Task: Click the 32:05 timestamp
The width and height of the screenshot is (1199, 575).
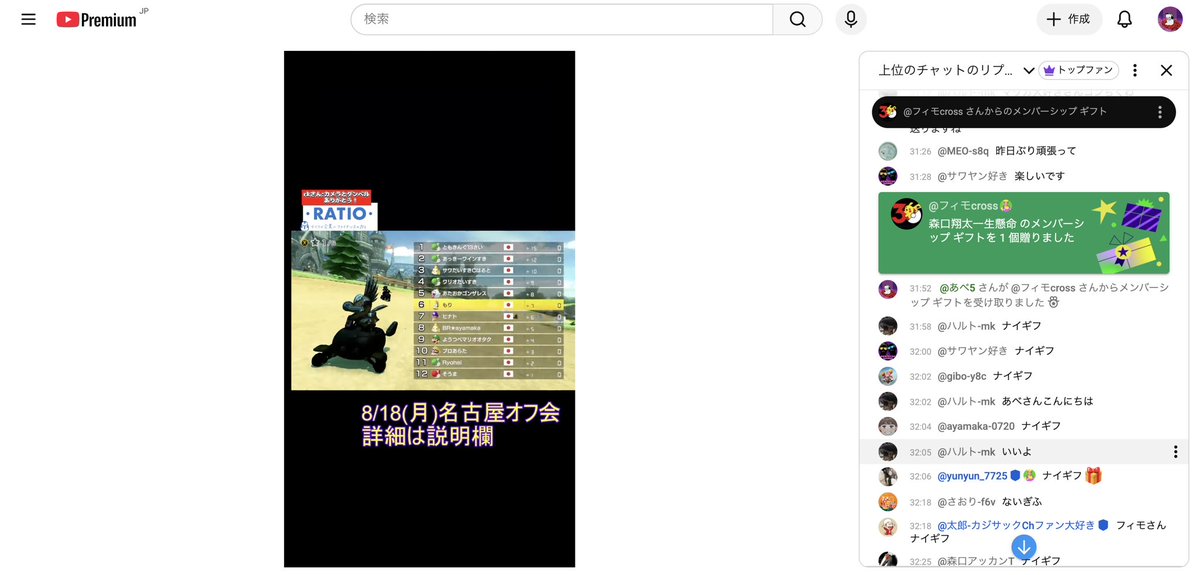Action: (x=920, y=452)
